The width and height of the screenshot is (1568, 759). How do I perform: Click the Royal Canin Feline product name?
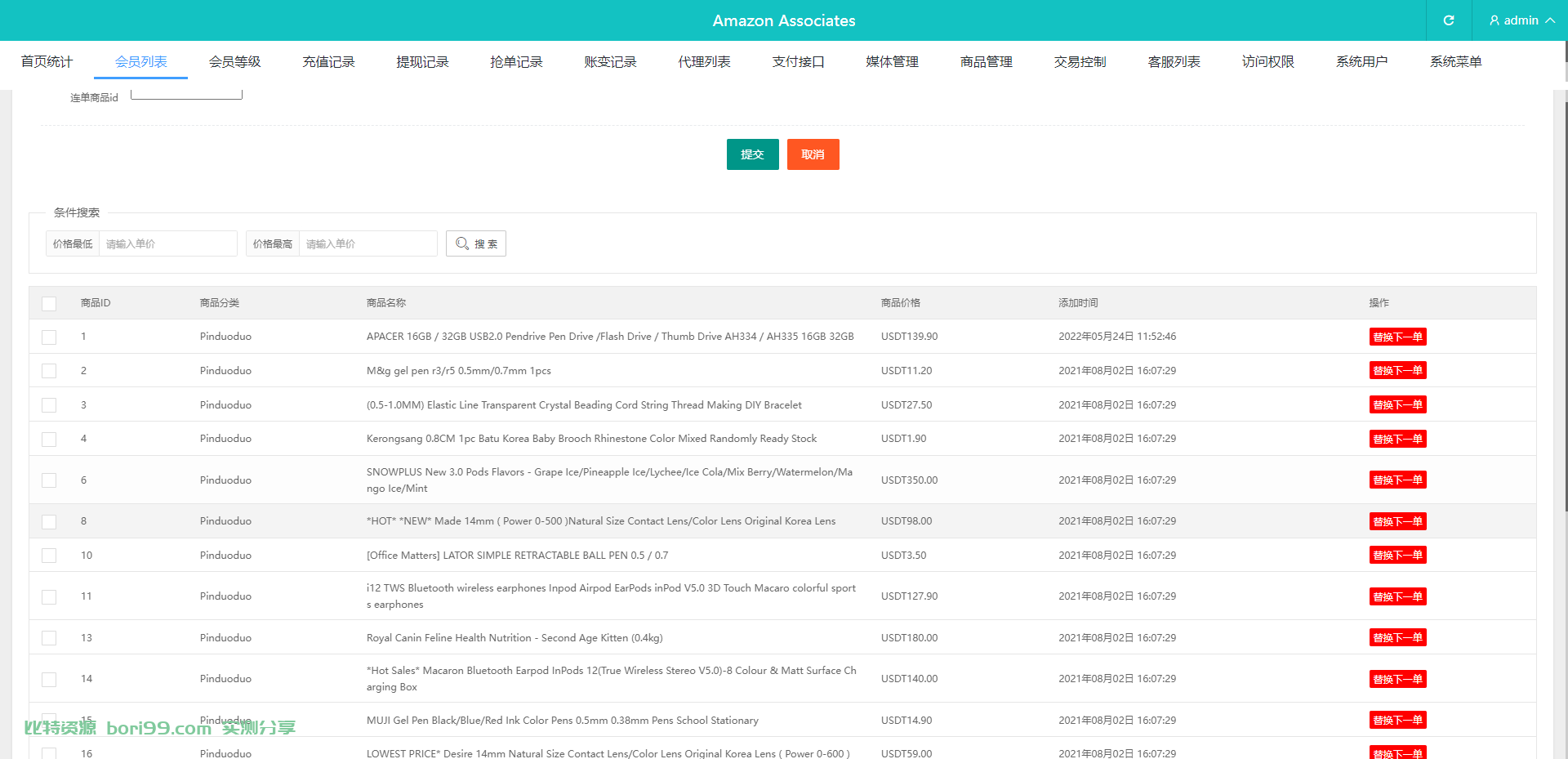(514, 638)
